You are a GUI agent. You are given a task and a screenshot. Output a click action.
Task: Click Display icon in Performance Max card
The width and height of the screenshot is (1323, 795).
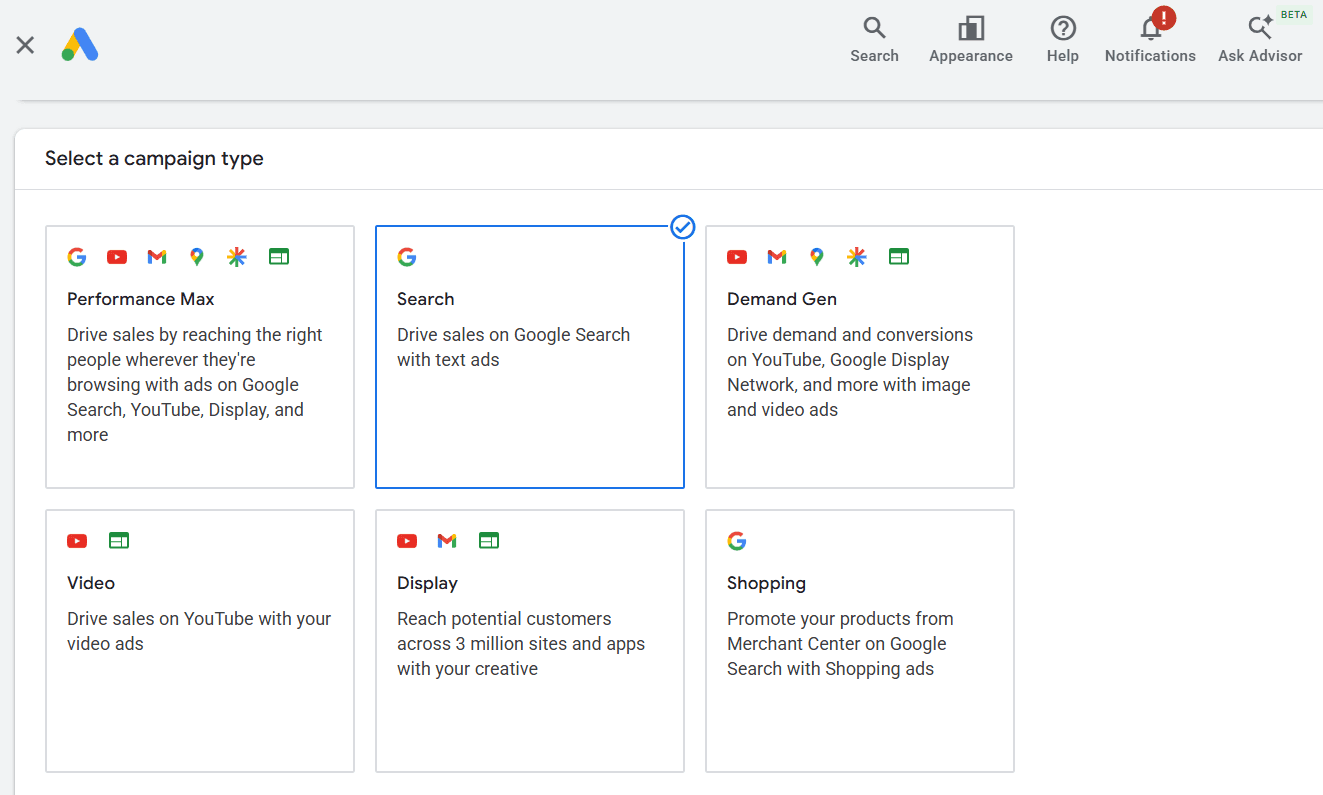click(x=279, y=257)
